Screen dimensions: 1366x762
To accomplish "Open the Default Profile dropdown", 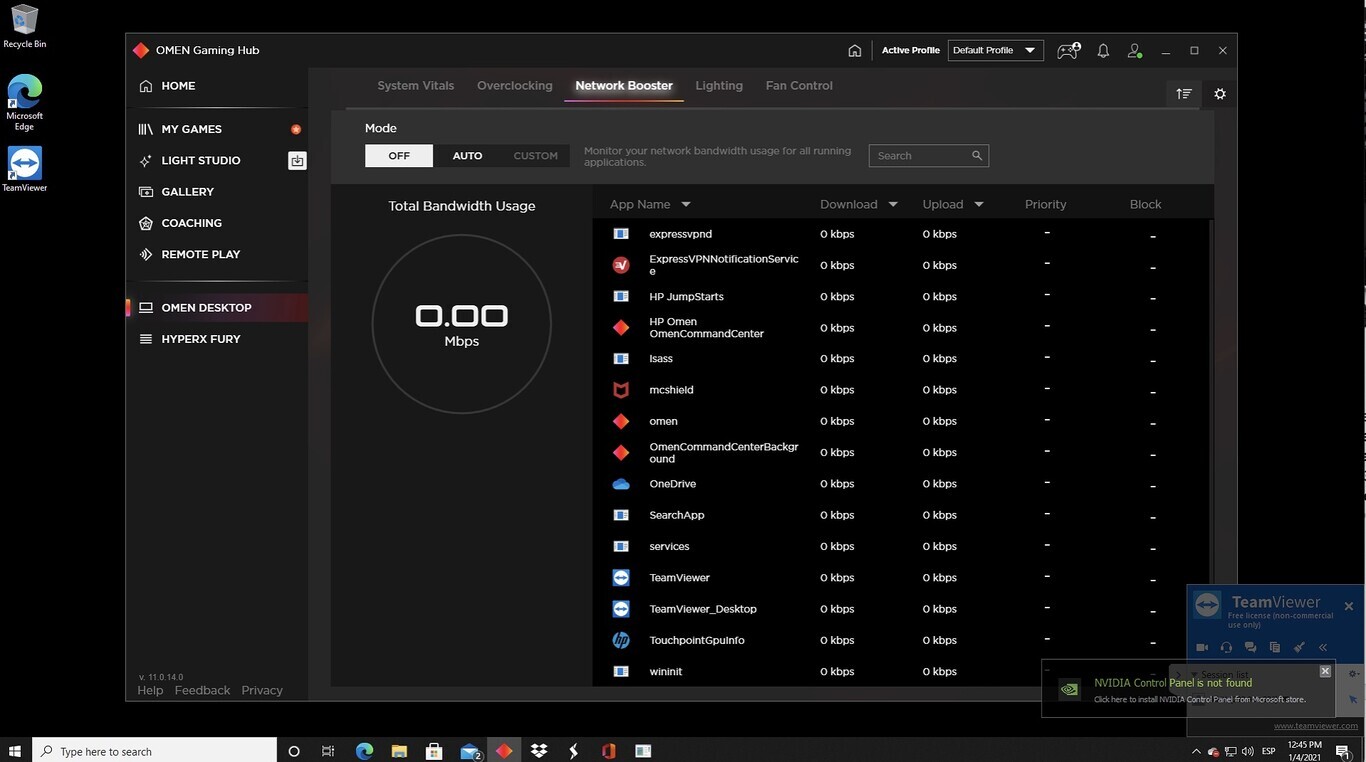I will point(995,50).
